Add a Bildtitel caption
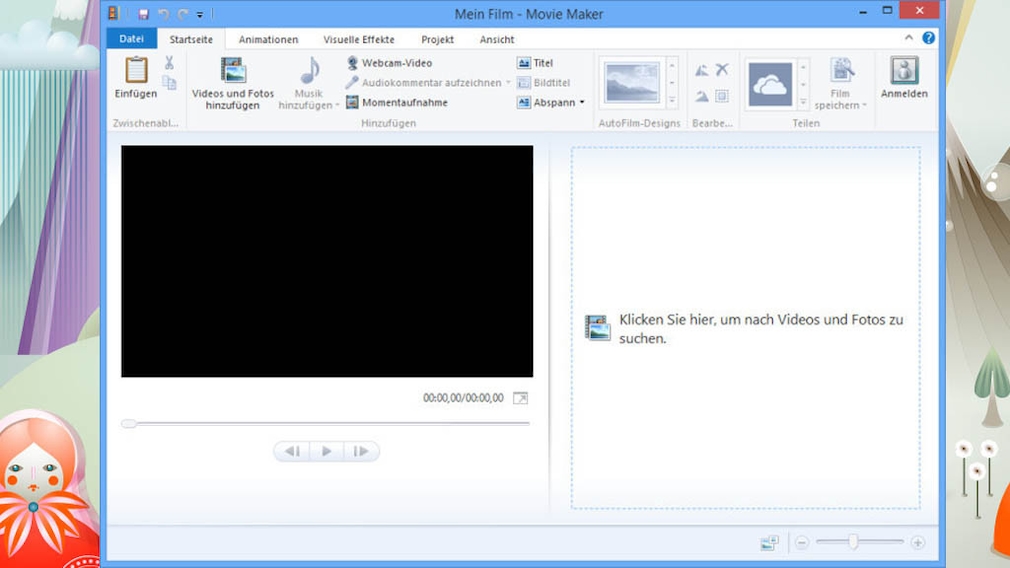The width and height of the screenshot is (1010, 568). coord(544,82)
